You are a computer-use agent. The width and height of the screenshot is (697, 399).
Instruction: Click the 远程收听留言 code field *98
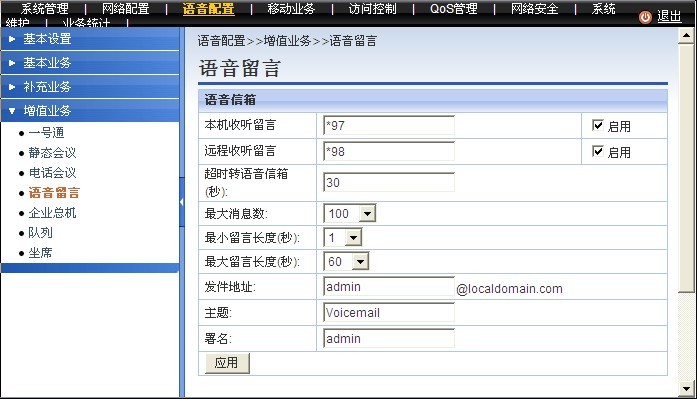(x=389, y=152)
